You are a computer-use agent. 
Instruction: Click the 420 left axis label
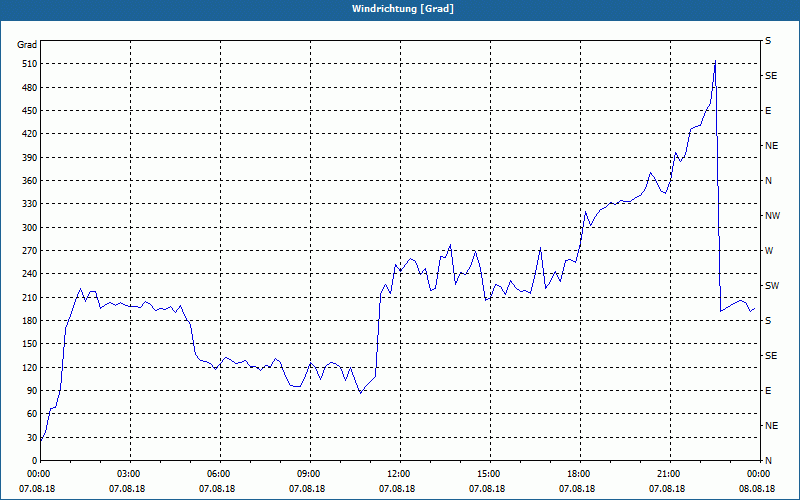[30, 134]
